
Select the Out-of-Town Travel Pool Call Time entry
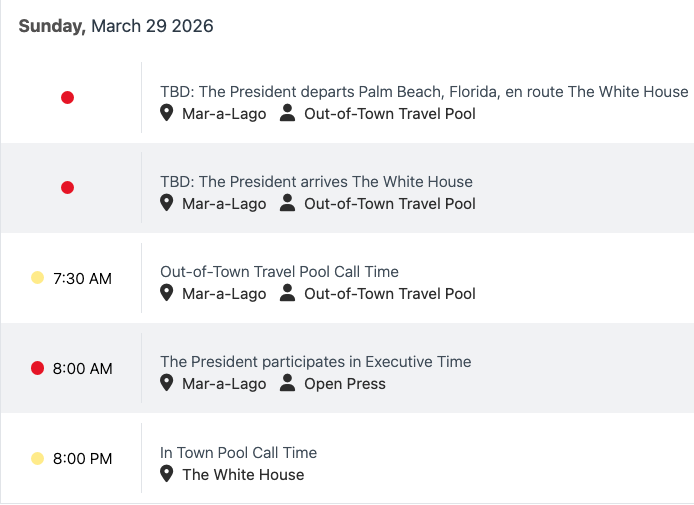coord(279,272)
